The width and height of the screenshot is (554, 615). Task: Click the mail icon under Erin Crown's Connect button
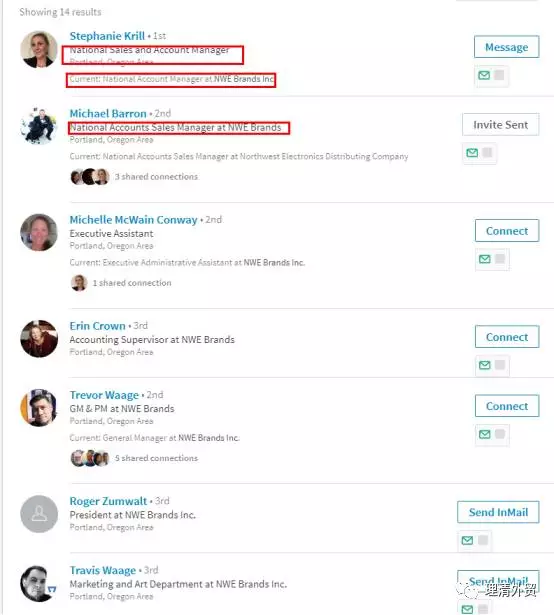(x=485, y=365)
